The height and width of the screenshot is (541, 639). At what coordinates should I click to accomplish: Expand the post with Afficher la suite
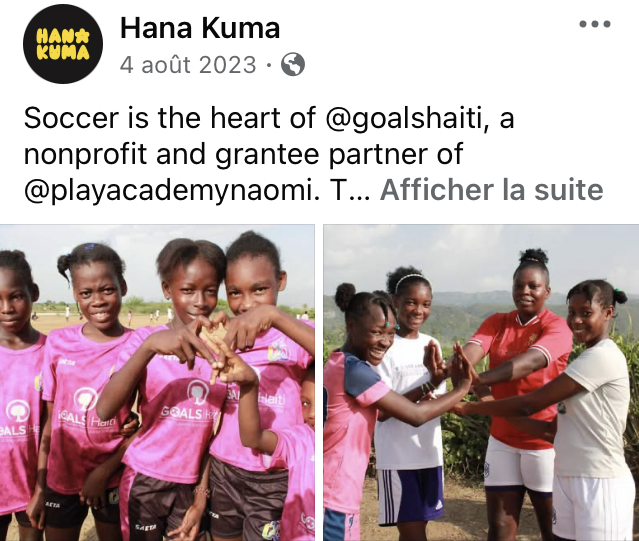click(x=491, y=190)
